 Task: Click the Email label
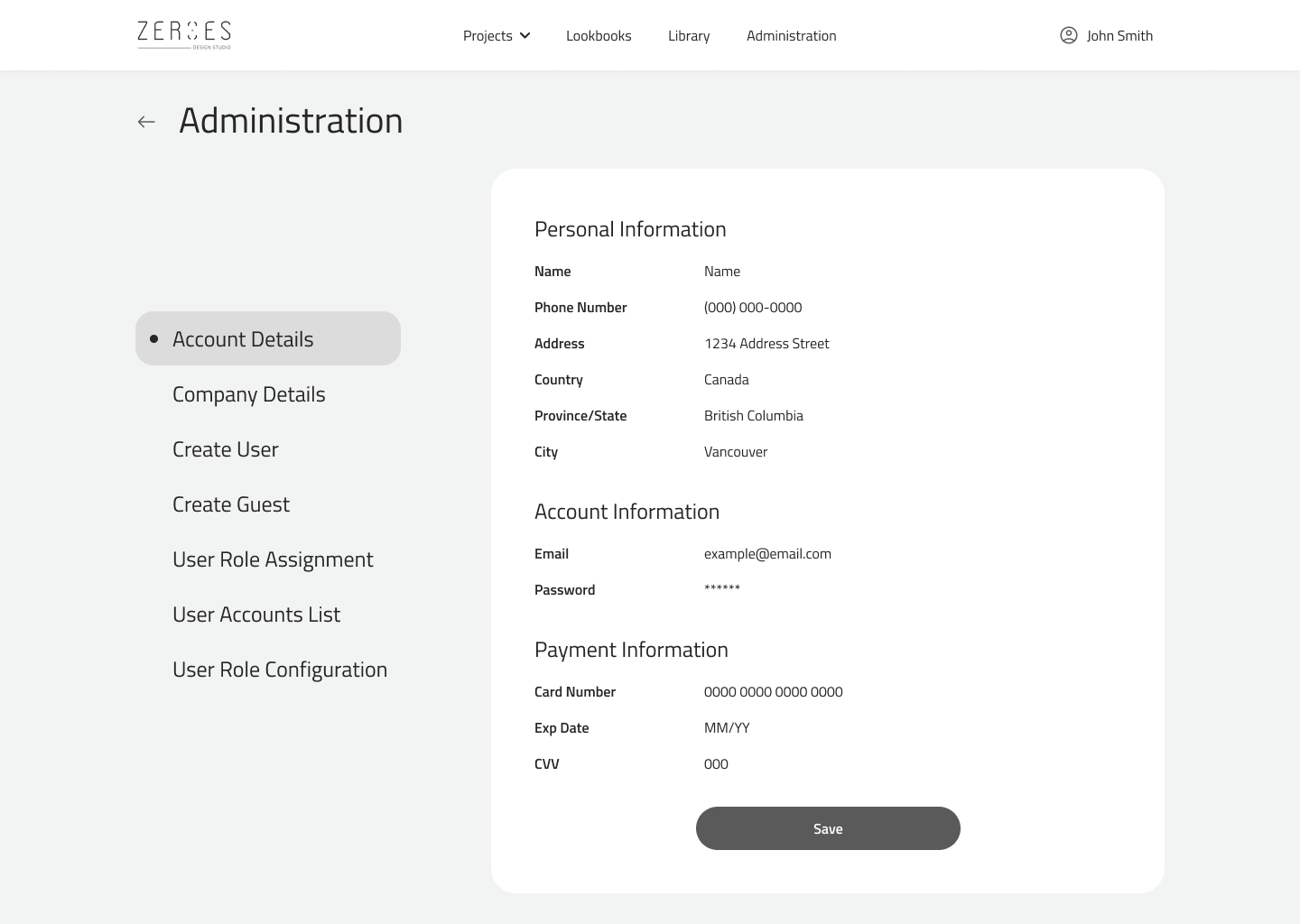tap(552, 554)
